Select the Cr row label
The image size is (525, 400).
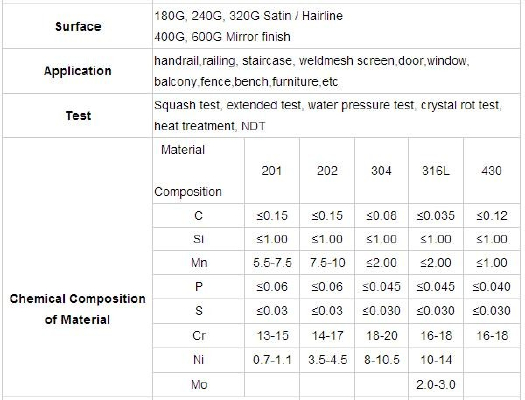tap(199, 335)
